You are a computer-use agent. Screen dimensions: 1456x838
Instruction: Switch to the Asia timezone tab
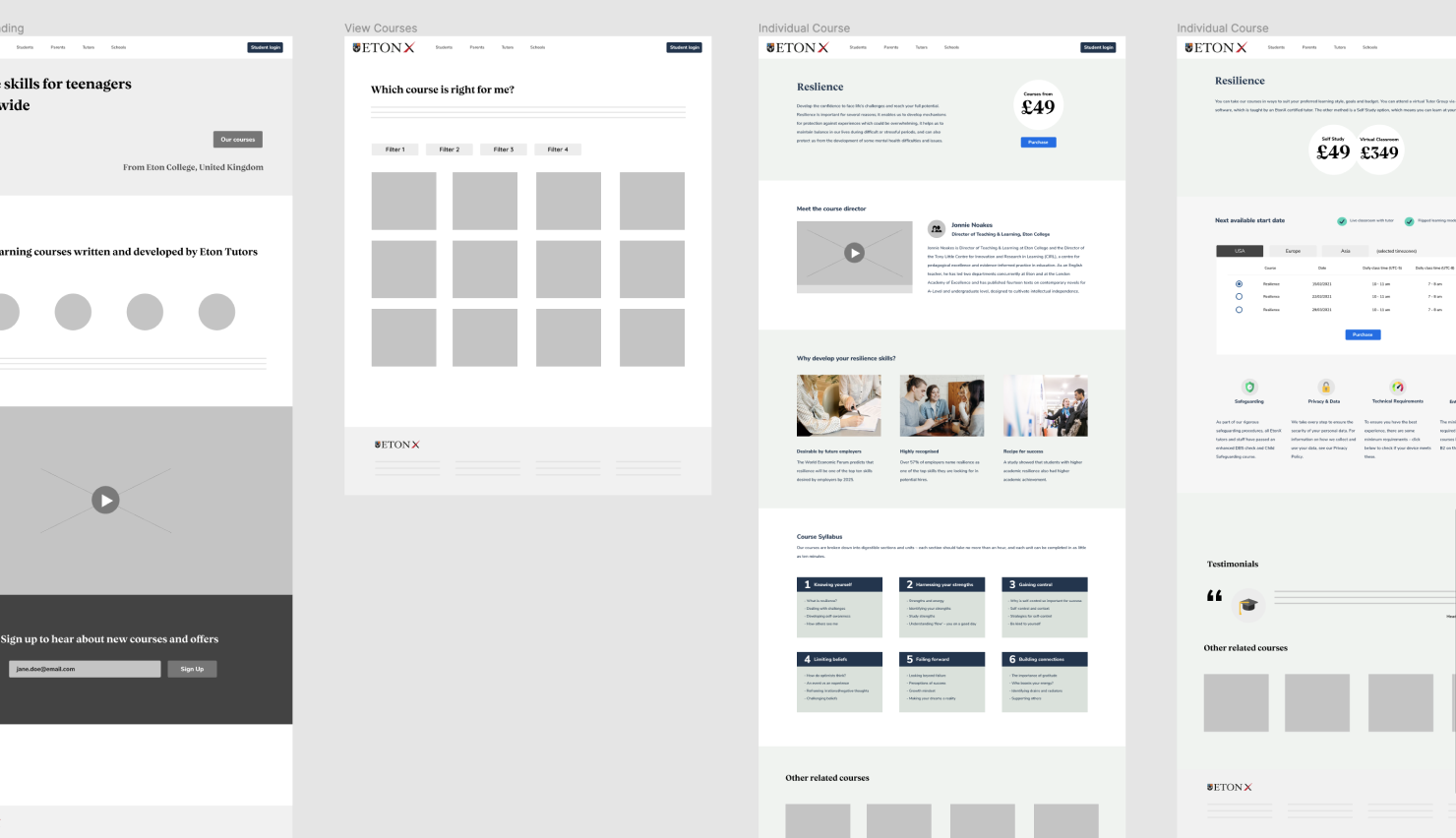1345,251
